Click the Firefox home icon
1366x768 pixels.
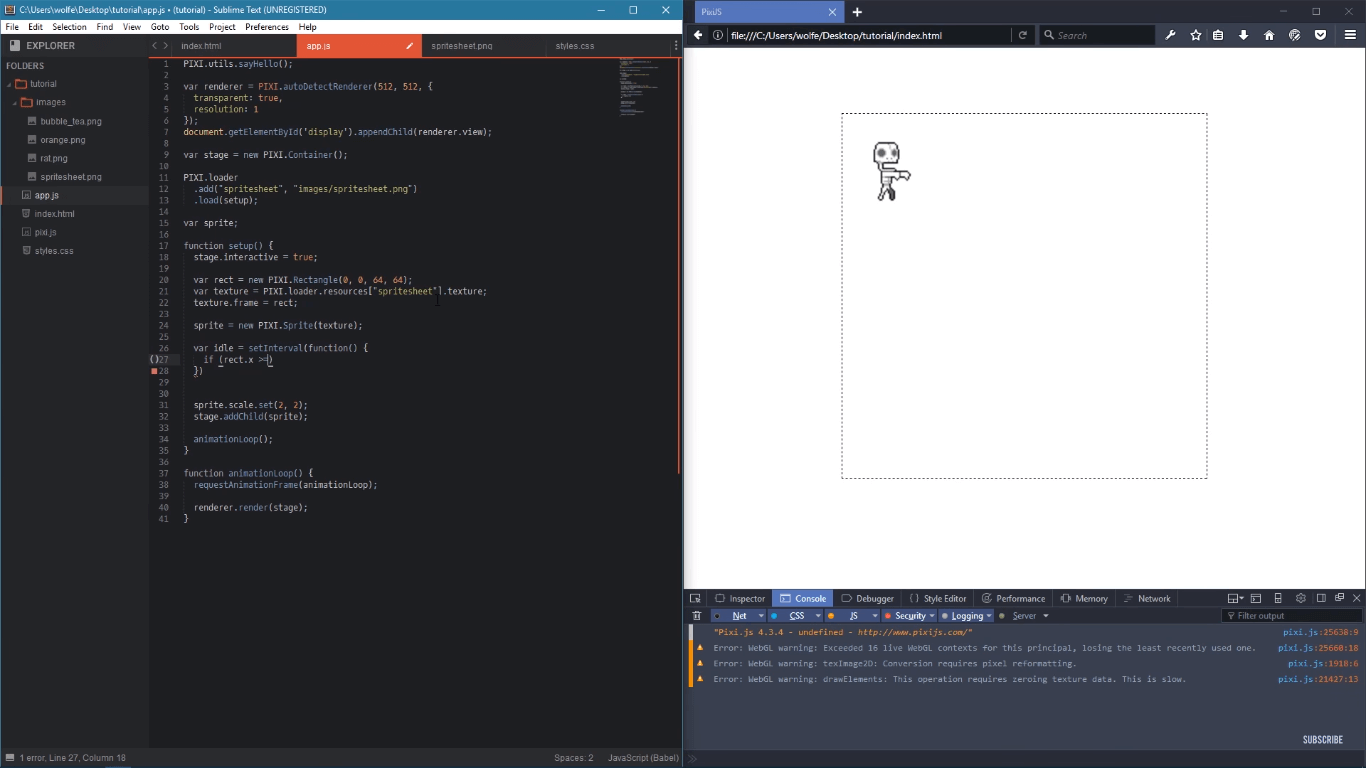point(1269,35)
